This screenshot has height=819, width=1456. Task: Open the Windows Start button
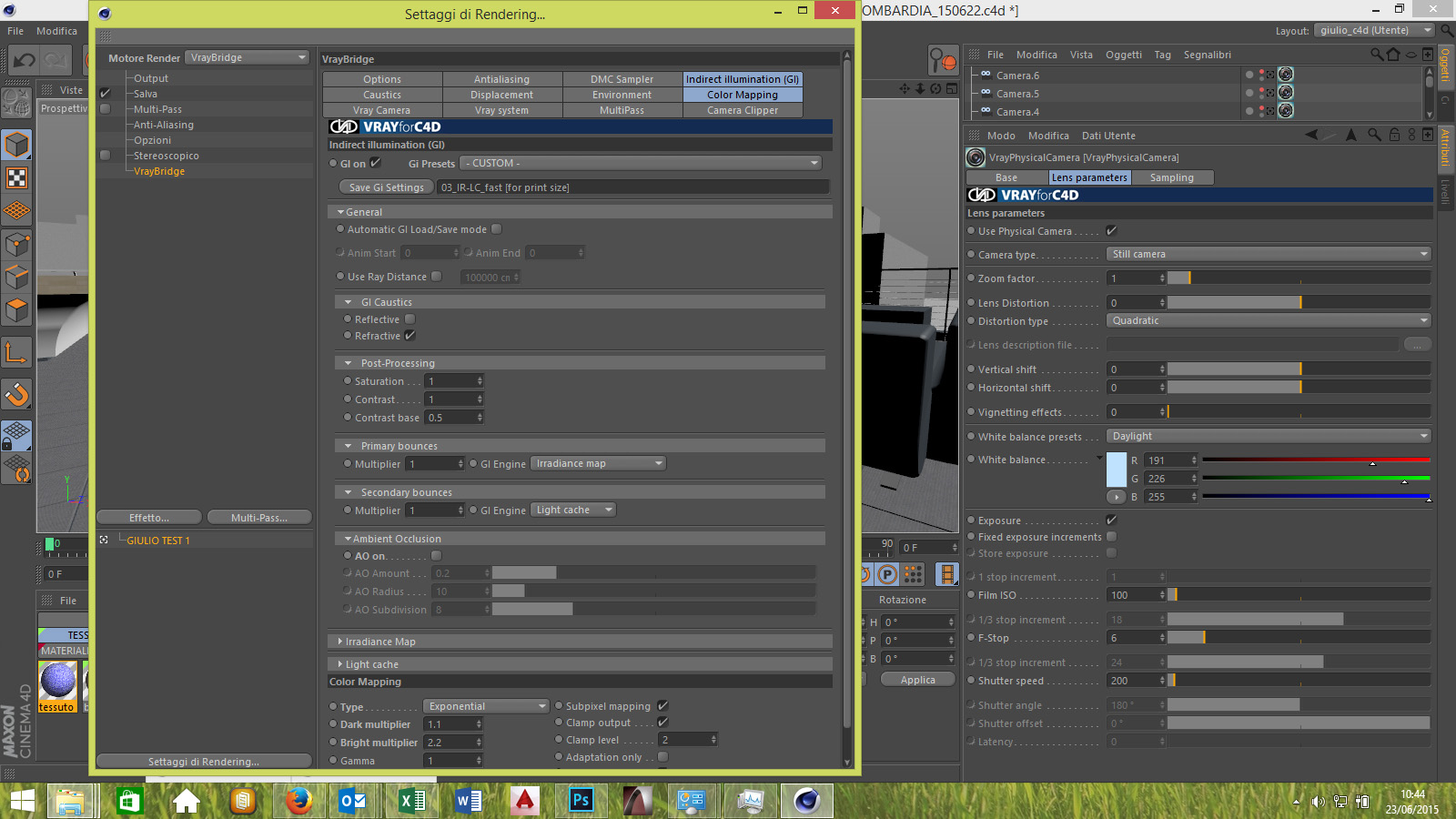pyautogui.click(x=22, y=801)
